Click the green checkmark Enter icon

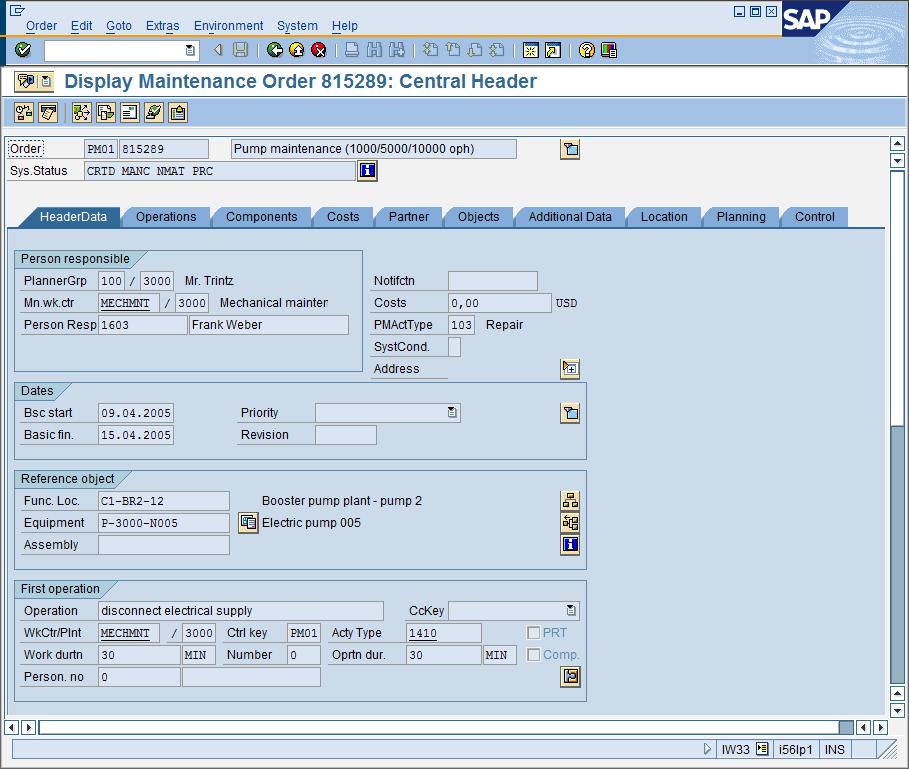pyautogui.click(x=23, y=50)
